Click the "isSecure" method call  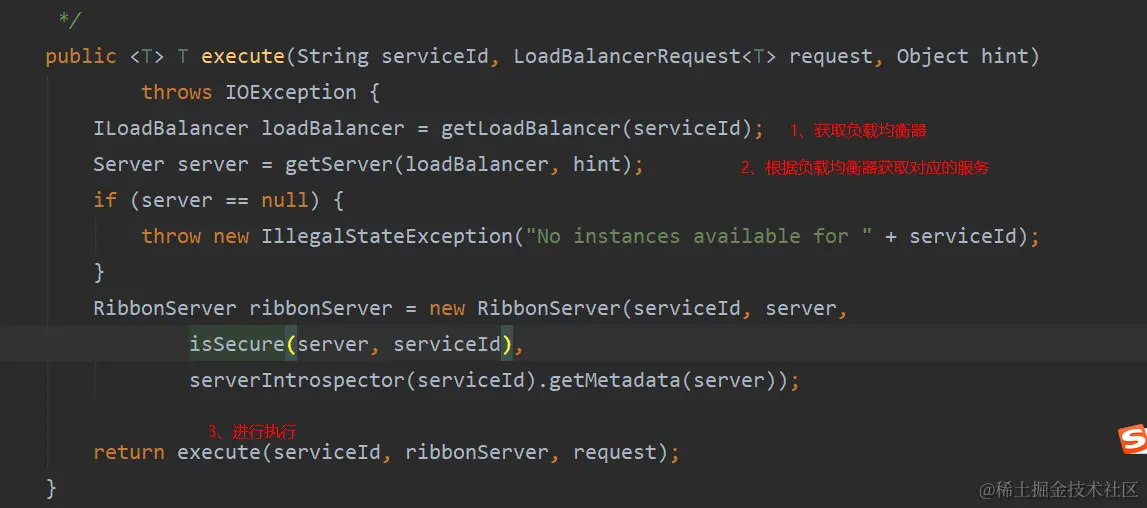pos(237,344)
